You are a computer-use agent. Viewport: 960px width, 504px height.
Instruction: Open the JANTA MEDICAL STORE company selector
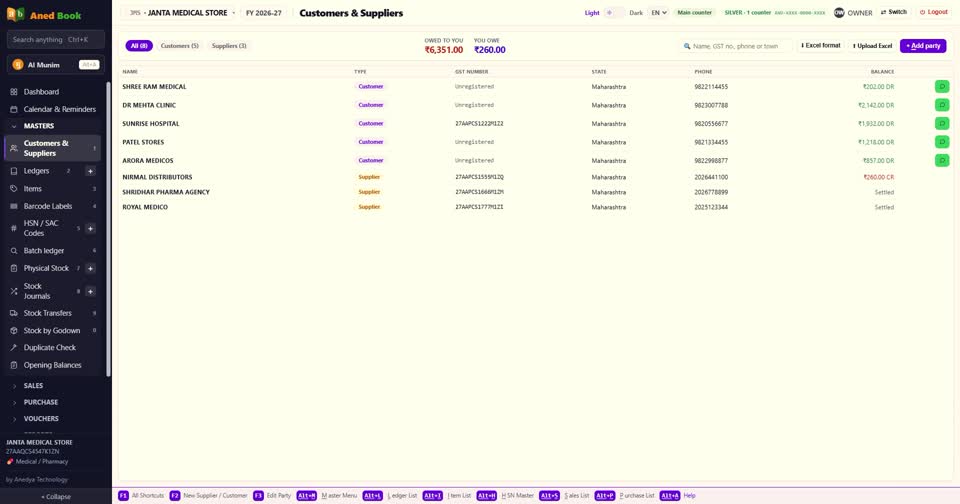182,13
